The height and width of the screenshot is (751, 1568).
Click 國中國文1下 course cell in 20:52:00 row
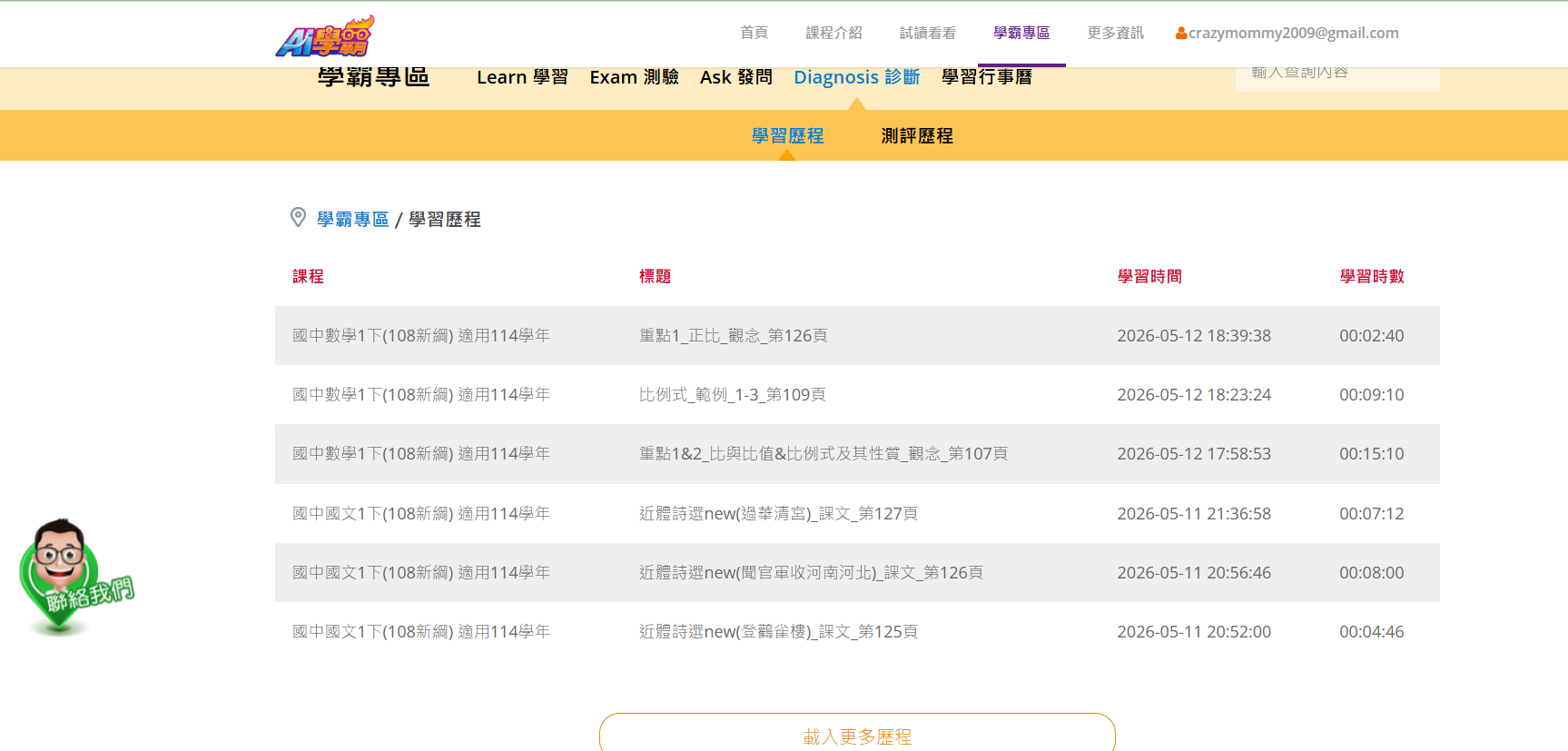421,631
